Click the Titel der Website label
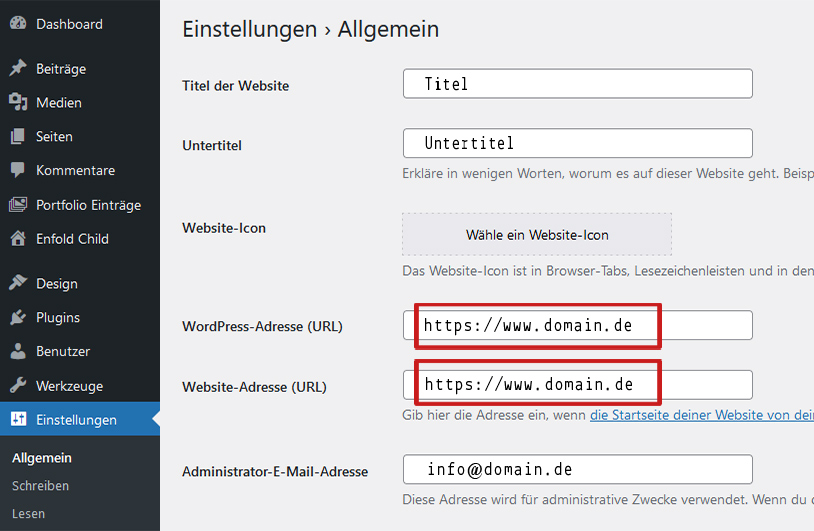The image size is (814, 531). click(x=235, y=86)
